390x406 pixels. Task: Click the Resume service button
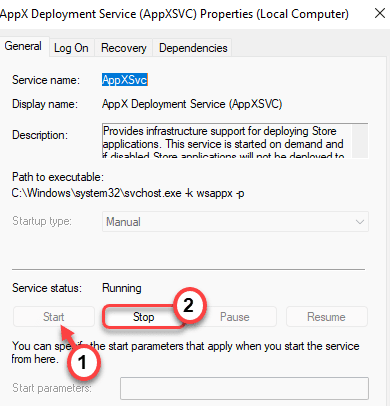(326, 317)
